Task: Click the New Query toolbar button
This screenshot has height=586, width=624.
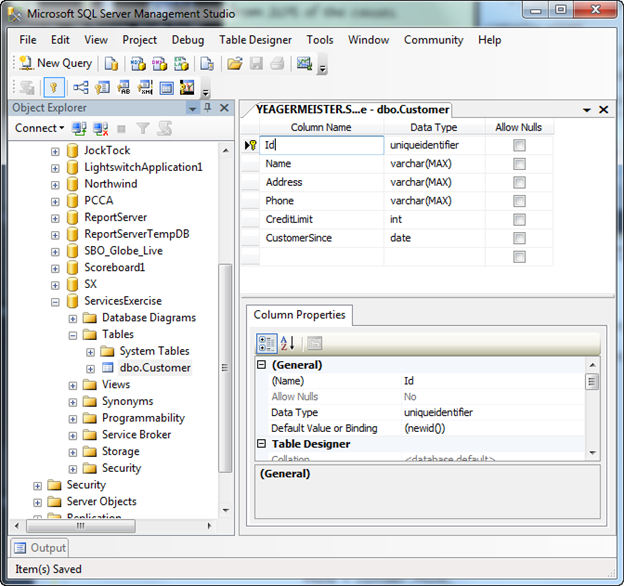Action: pos(55,63)
